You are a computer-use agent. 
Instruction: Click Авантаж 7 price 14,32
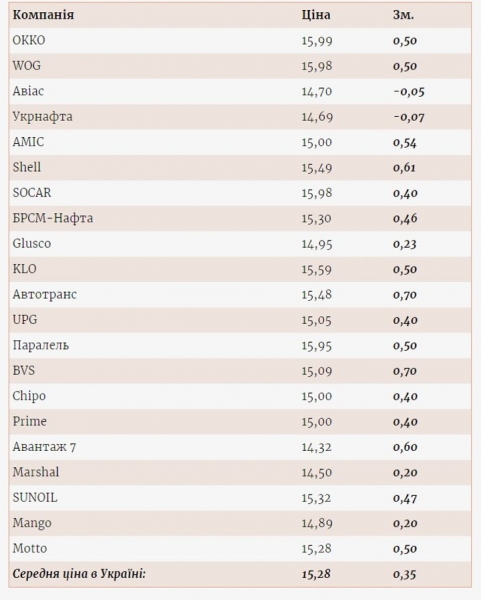(316, 447)
